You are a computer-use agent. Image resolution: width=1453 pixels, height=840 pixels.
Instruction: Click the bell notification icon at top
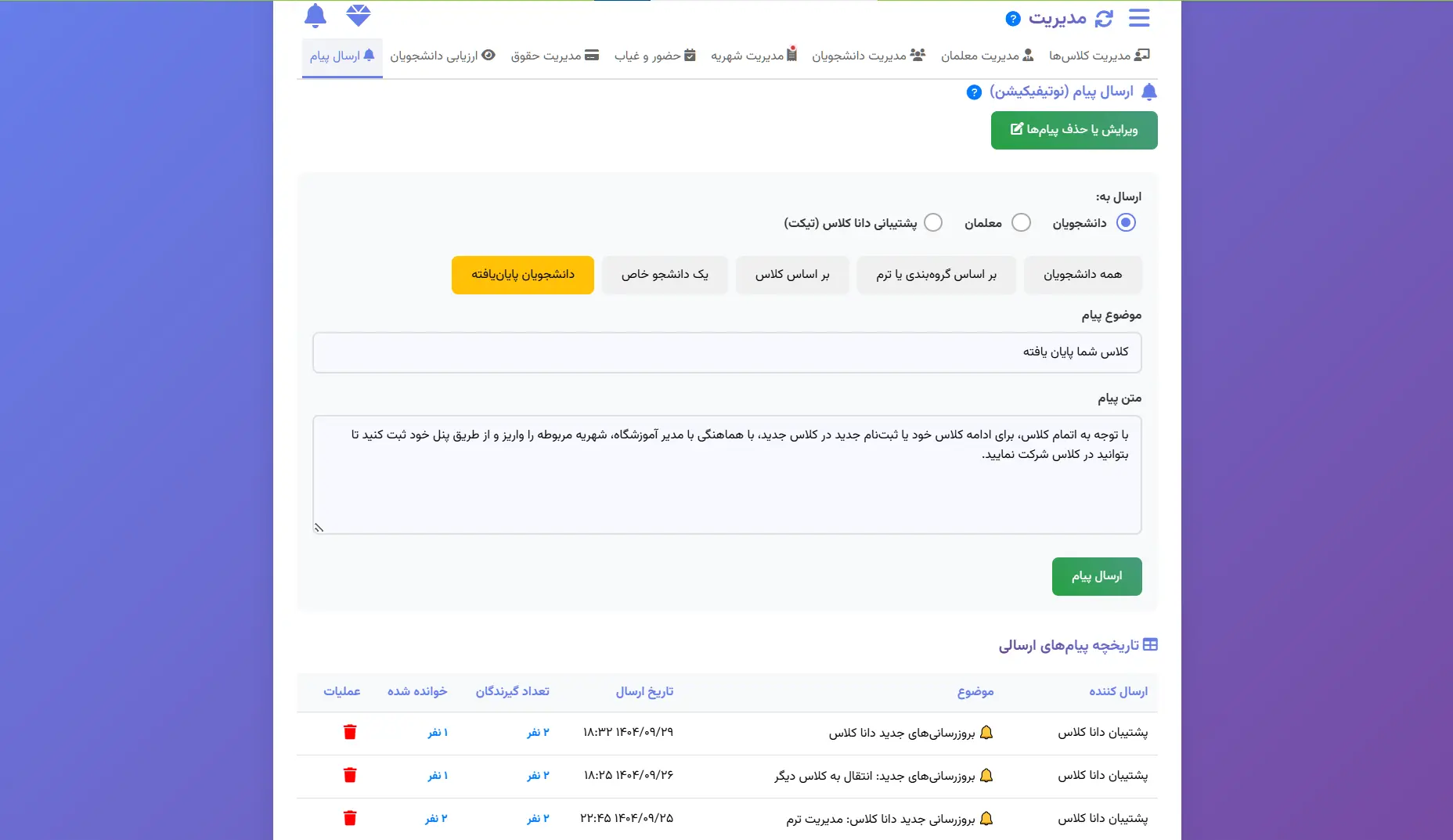click(x=315, y=16)
